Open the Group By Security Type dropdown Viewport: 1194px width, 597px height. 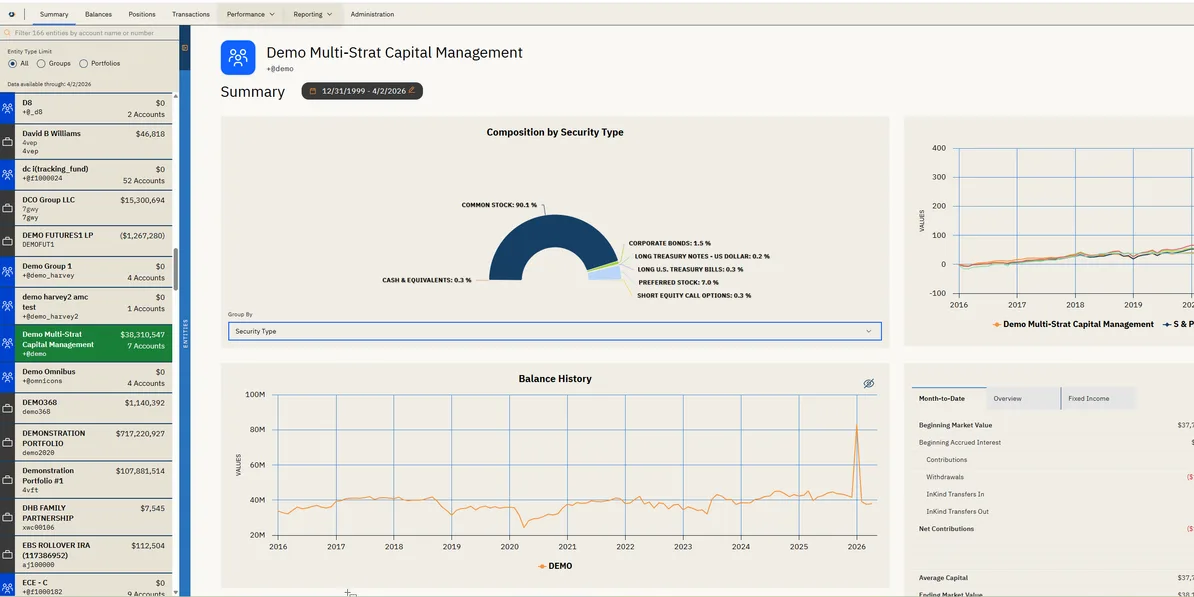tap(554, 331)
